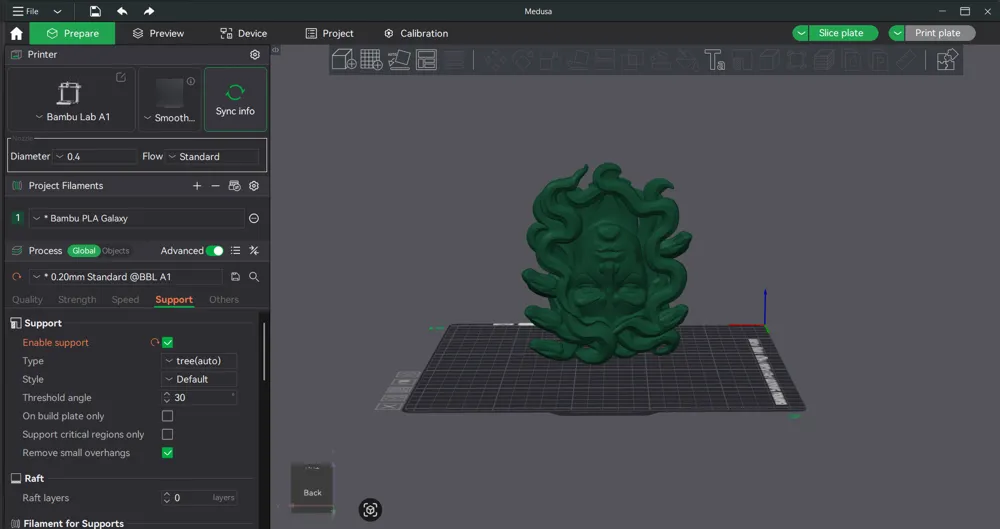
Task: Redo the last undone action
Action: (149, 11)
